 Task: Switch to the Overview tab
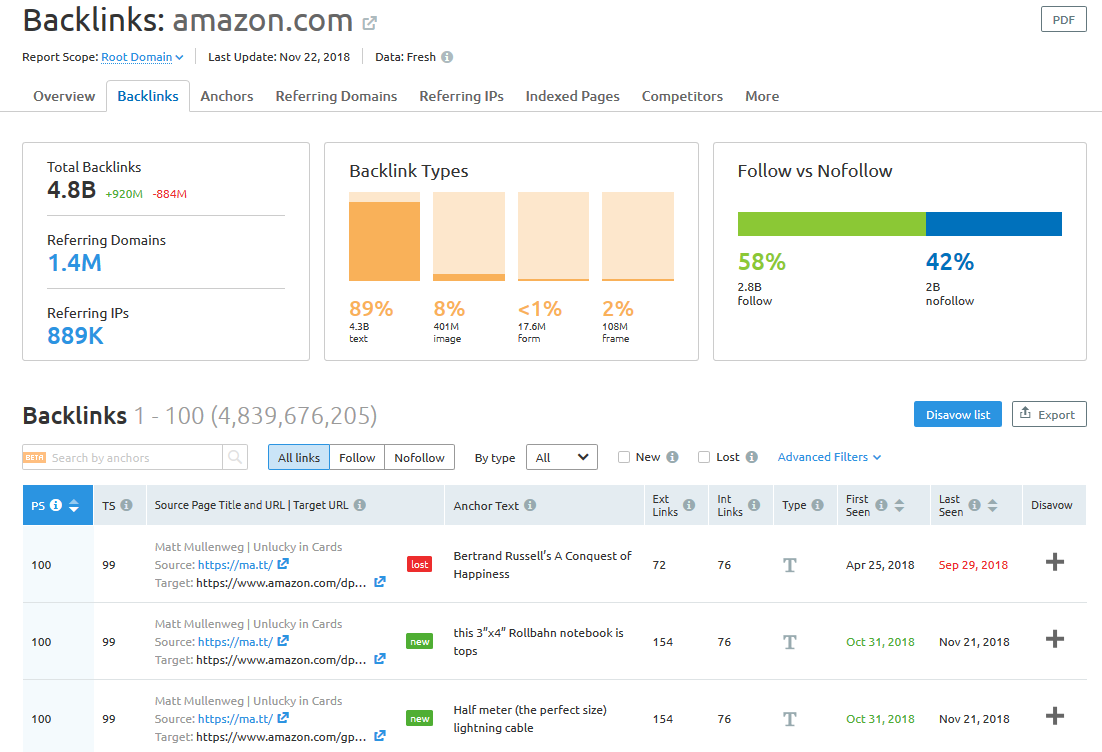(x=64, y=96)
